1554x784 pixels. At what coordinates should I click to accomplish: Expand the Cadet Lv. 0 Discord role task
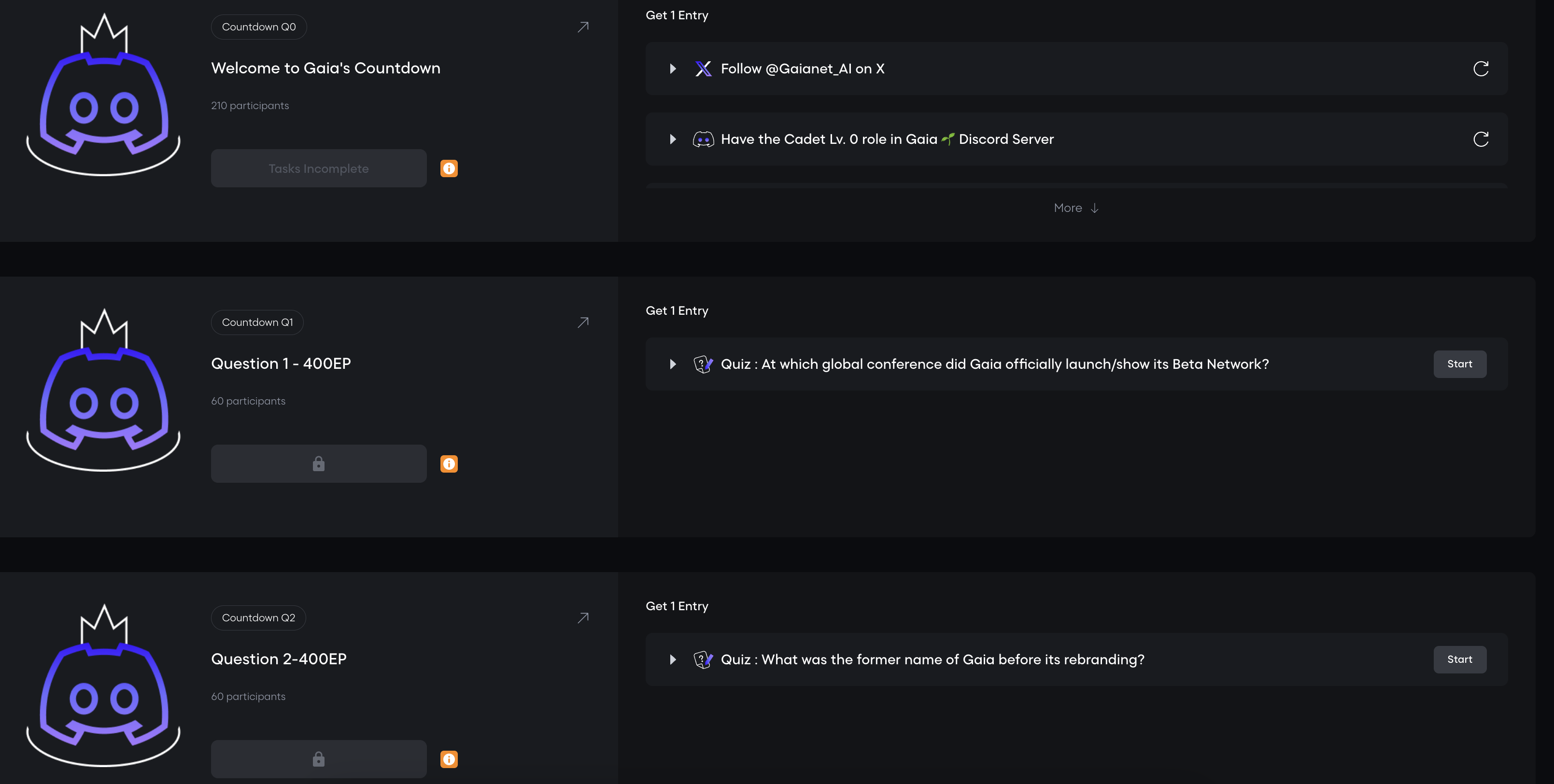673,140
